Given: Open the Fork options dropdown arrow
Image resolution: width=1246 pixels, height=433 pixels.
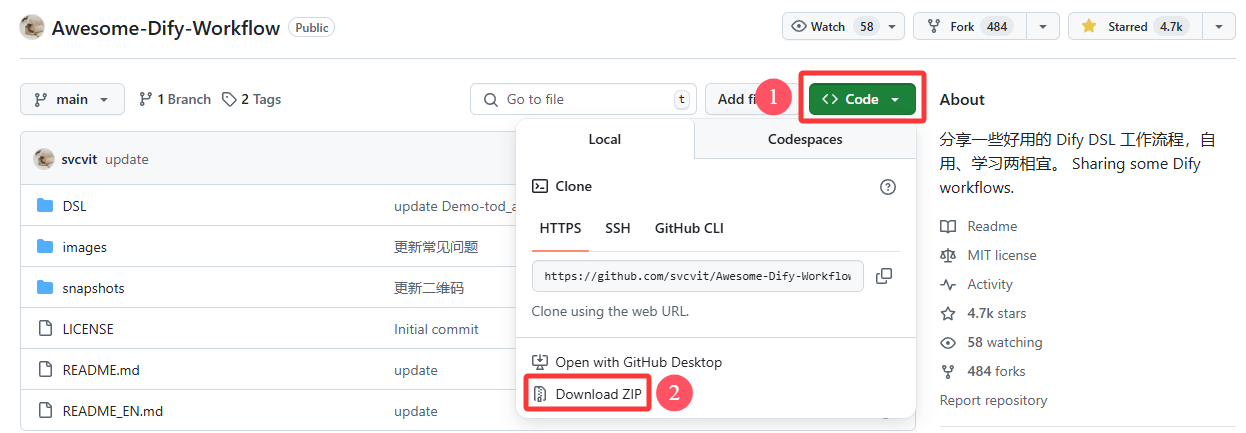Looking at the screenshot, I should pyautogui.click(x=1043, y=27).
